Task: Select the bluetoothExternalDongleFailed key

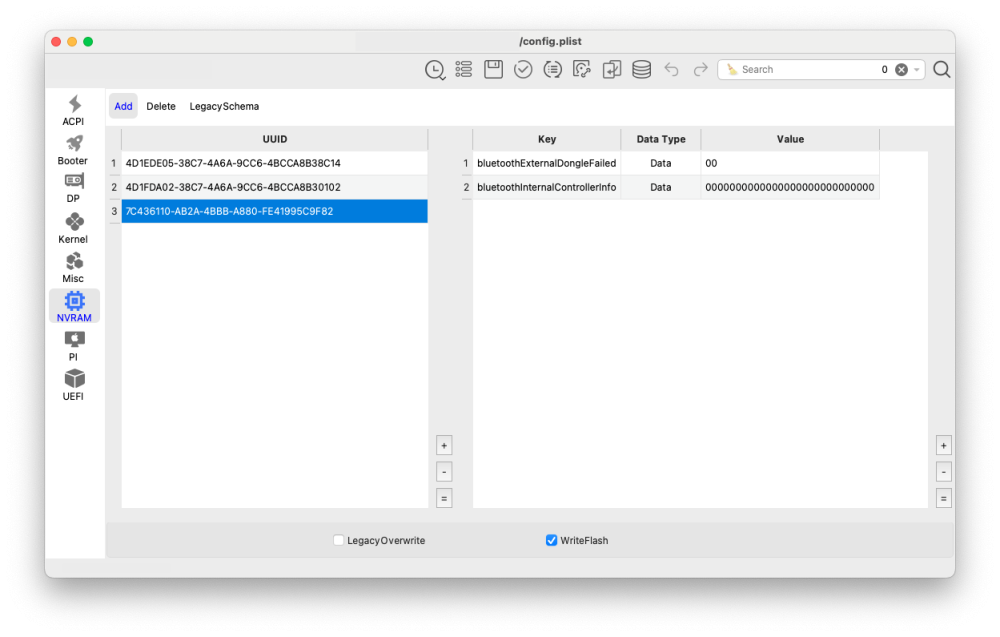Action: tap(547, 163)
